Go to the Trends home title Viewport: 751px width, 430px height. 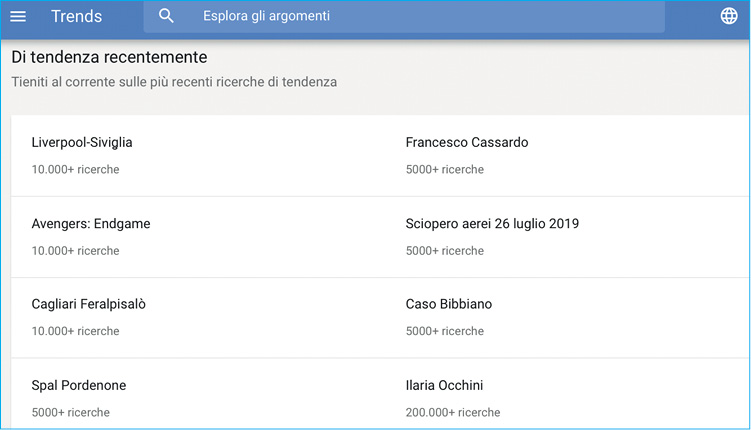click(x=77, y=16)
